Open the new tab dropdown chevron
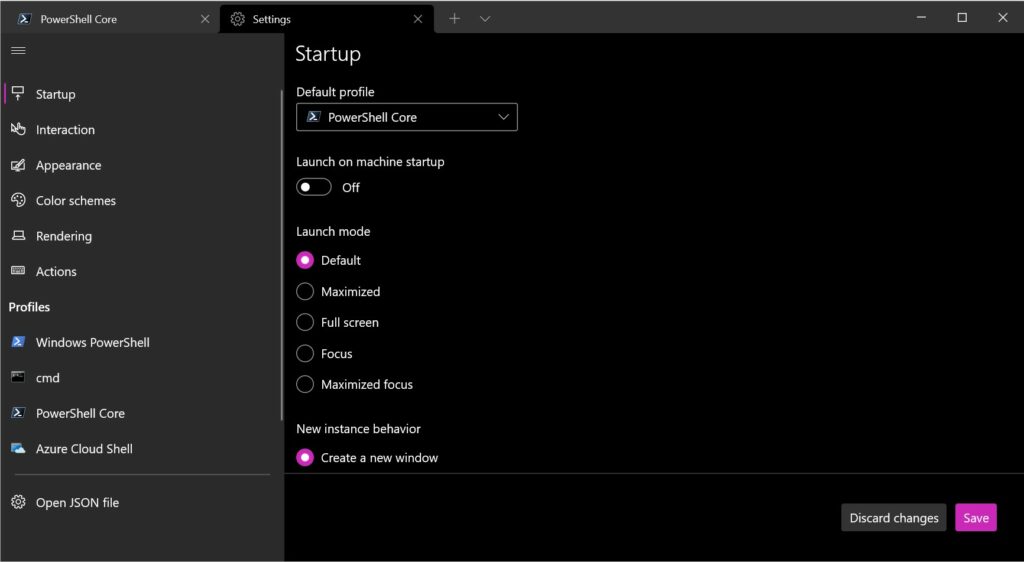Viewport: 1024px width, 562px height. pyautogui.click(x=485, y=18)
